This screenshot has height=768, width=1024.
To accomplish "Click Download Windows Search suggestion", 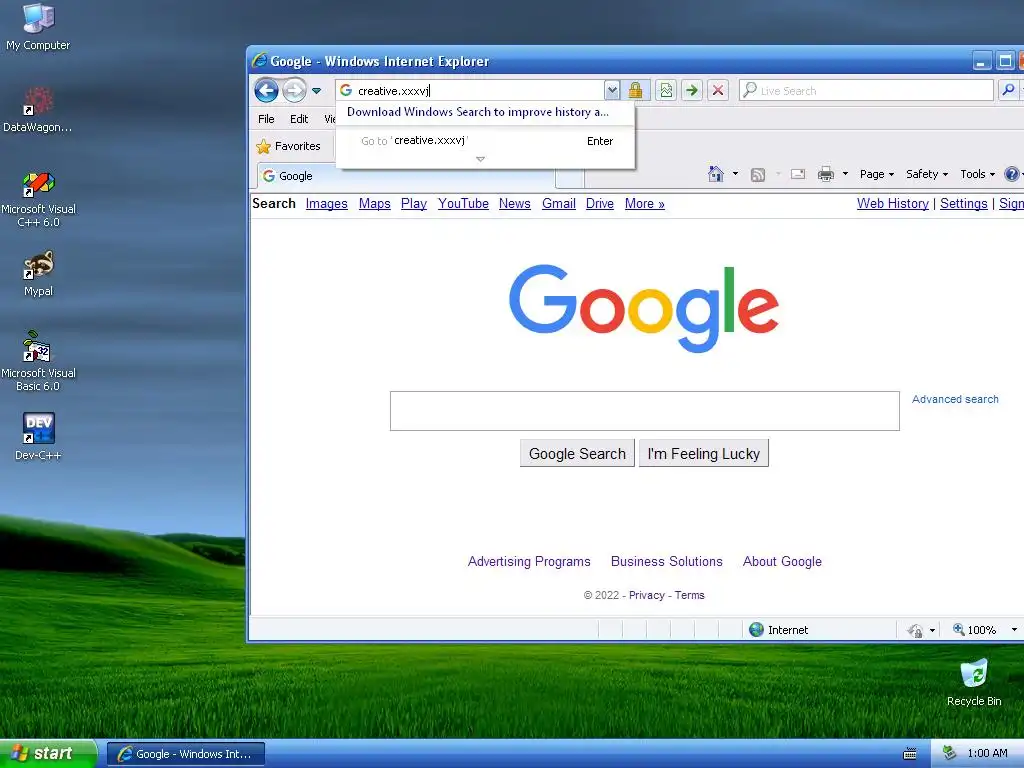I will (x=478, y=112).
